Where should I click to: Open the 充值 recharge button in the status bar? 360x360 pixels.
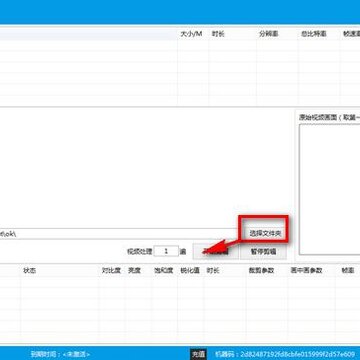[199, 354]
